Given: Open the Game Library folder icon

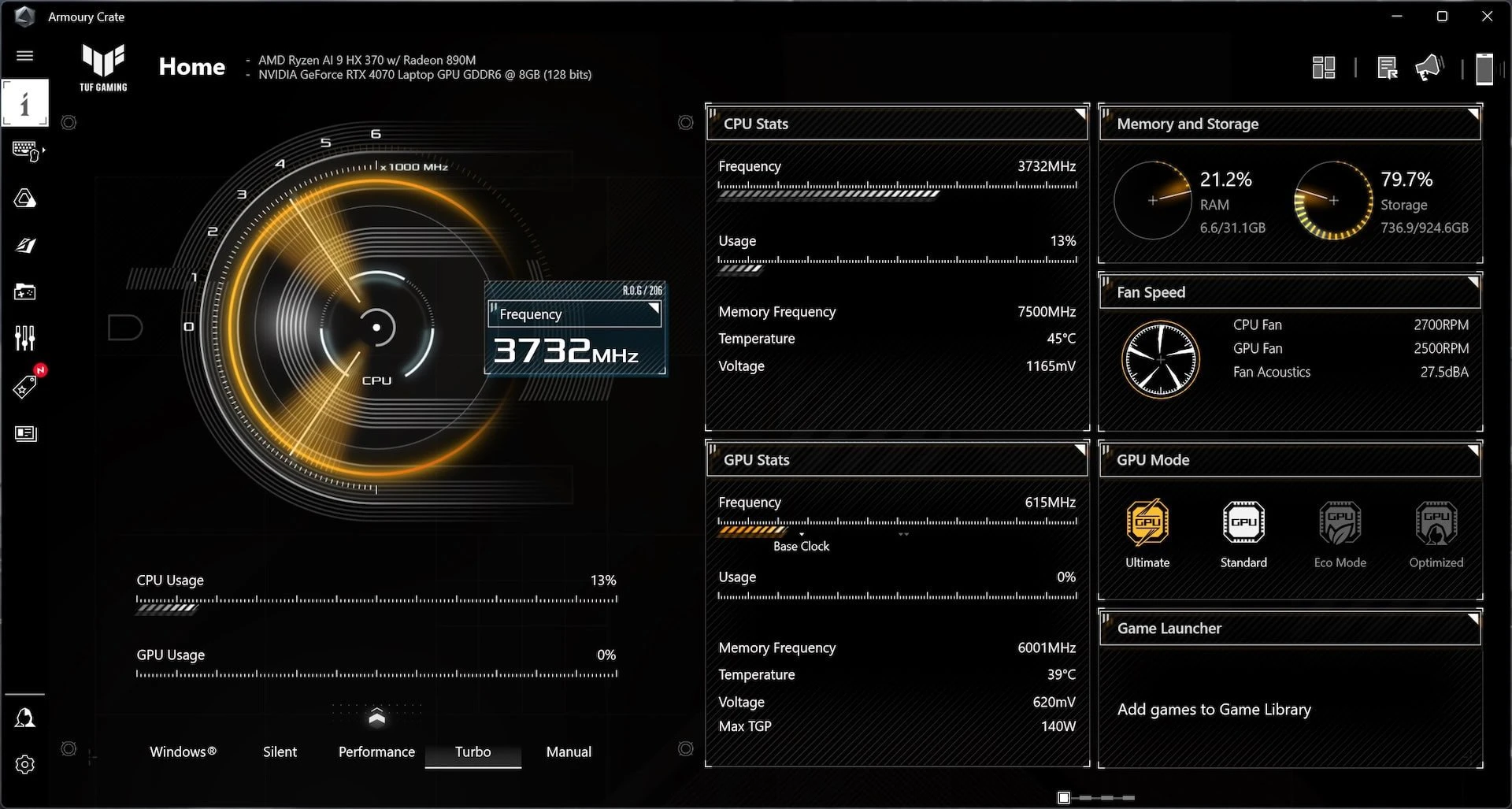Looking at the screenshot, I should 25,291.
